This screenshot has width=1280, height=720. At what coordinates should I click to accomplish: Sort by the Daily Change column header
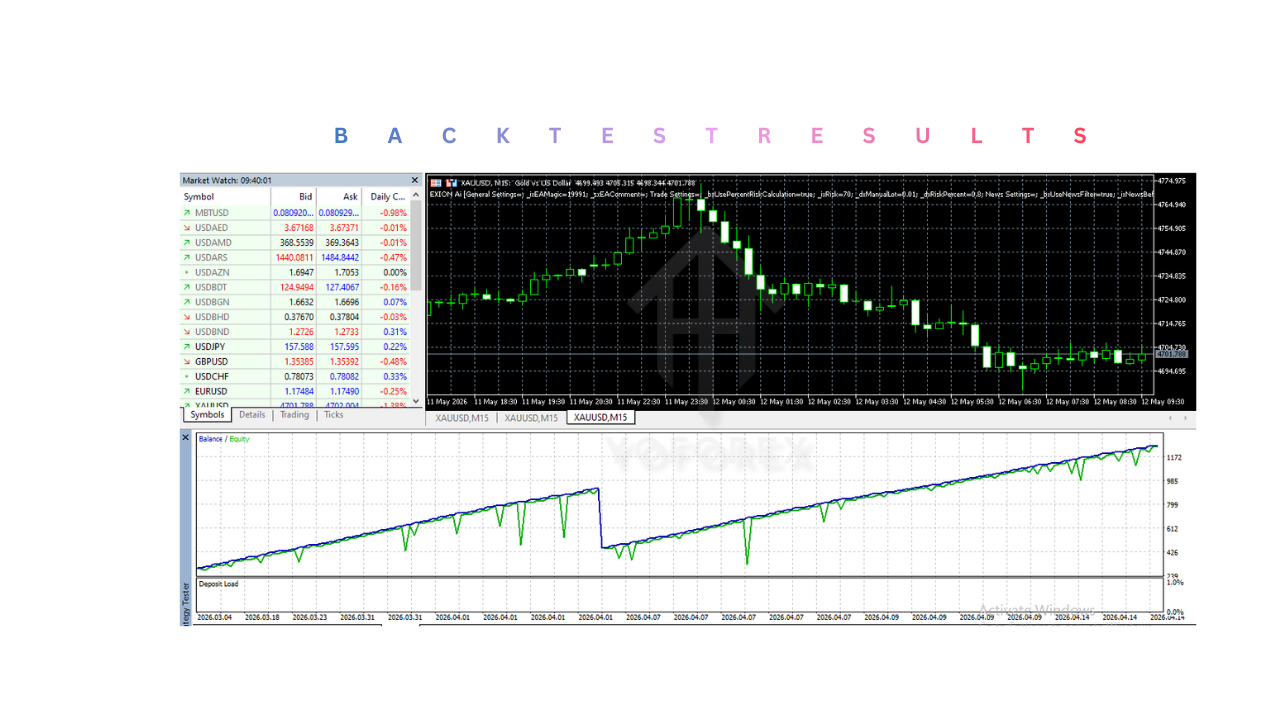pos(386,197)
